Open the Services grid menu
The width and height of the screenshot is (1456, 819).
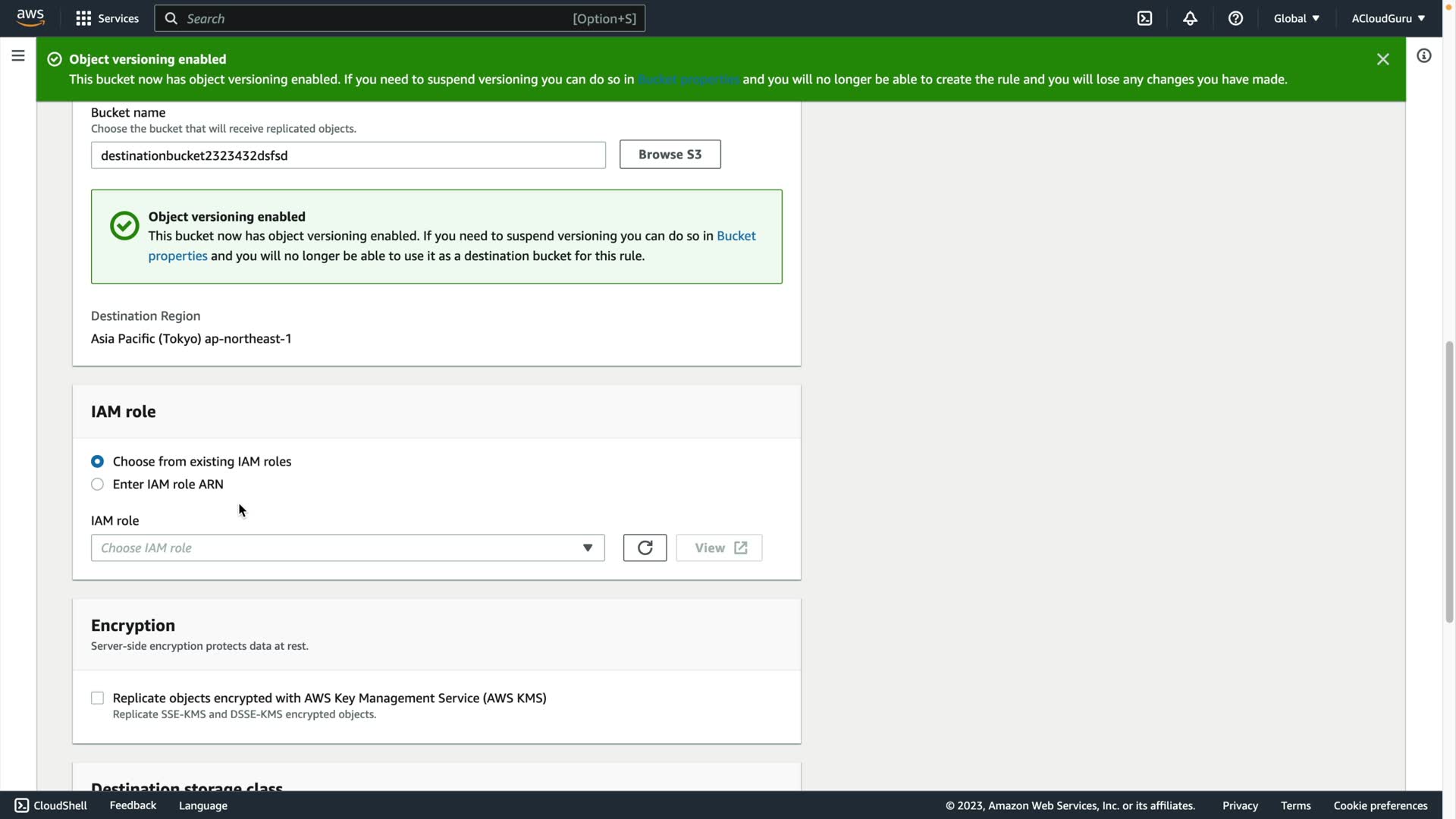[x=107, y=18]
